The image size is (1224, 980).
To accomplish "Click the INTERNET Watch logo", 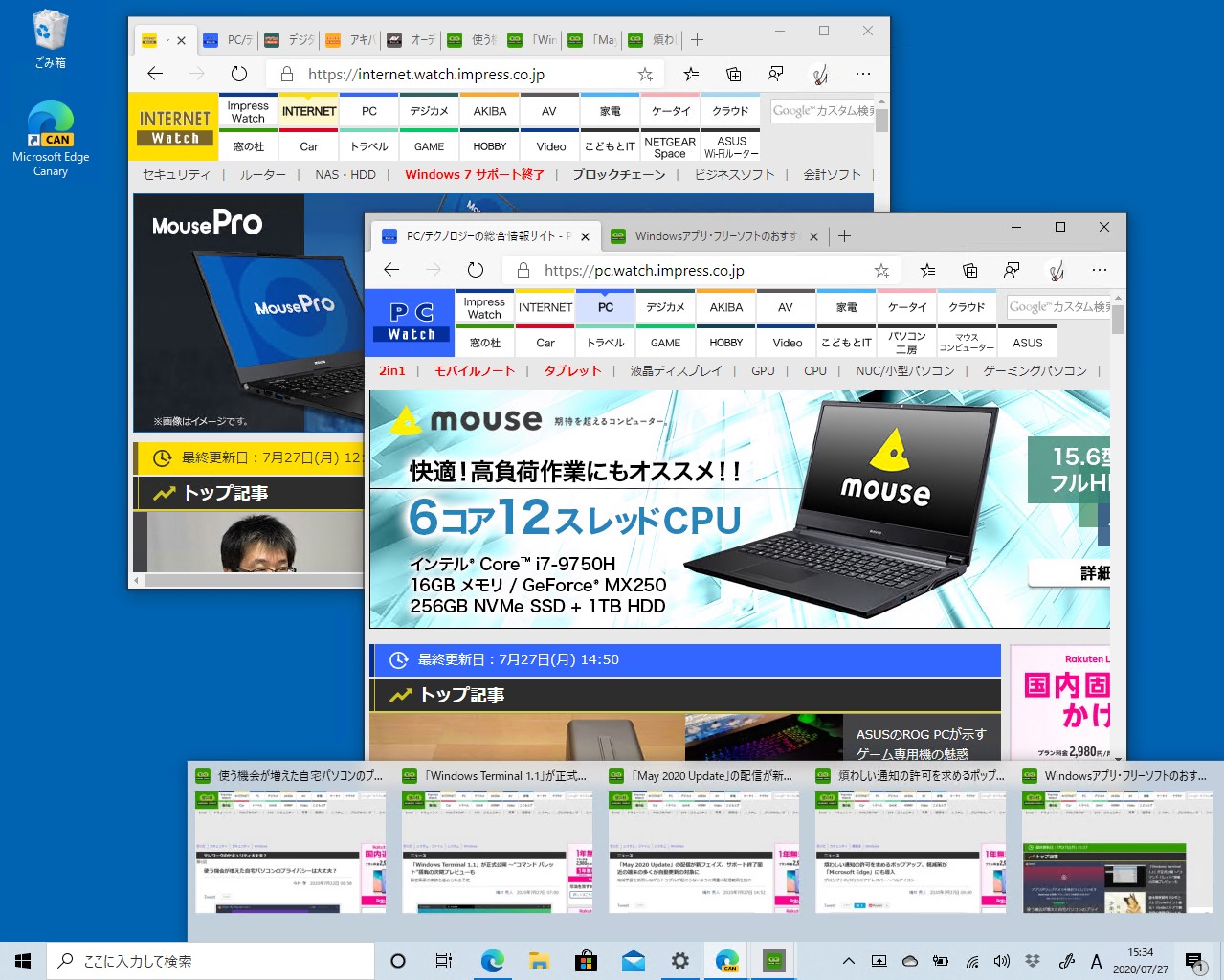I will (173, 125).
